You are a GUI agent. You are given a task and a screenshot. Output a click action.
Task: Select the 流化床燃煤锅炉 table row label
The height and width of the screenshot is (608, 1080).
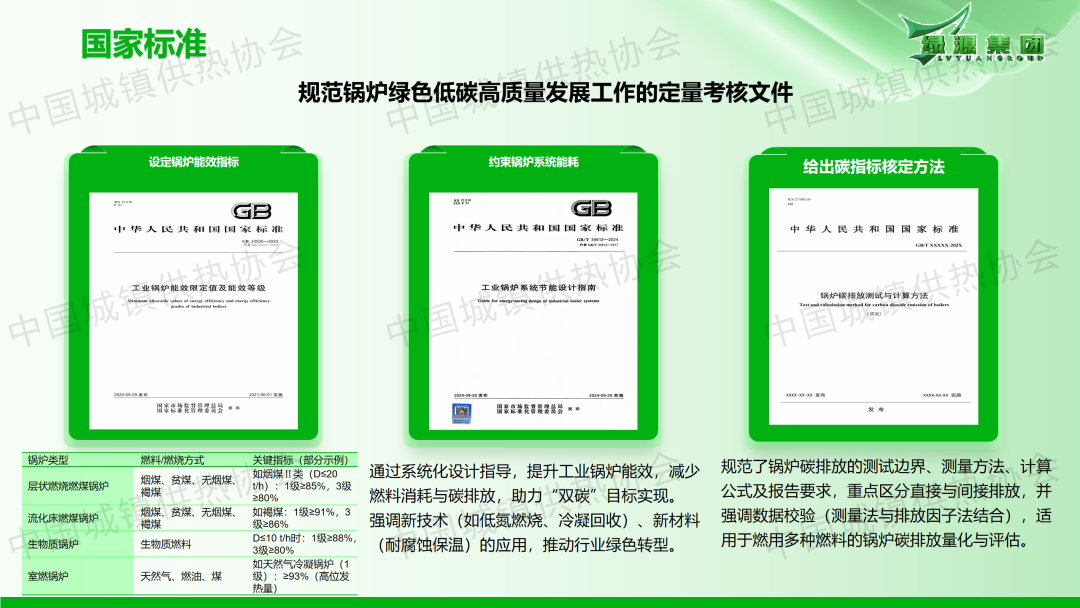[x=63, y=518]
